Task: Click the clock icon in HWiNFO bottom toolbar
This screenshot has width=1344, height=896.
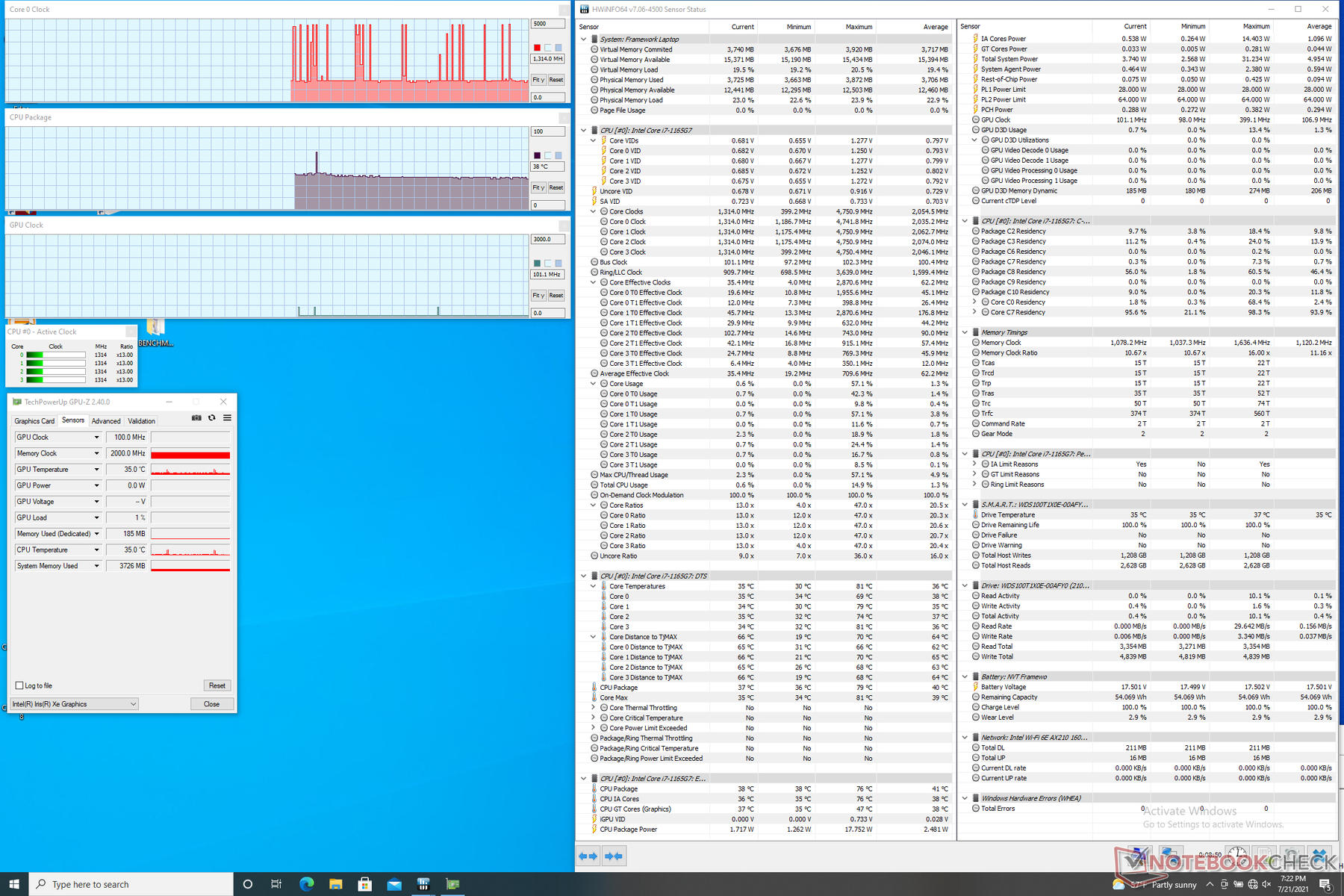Action: (x=1237, y=855)
